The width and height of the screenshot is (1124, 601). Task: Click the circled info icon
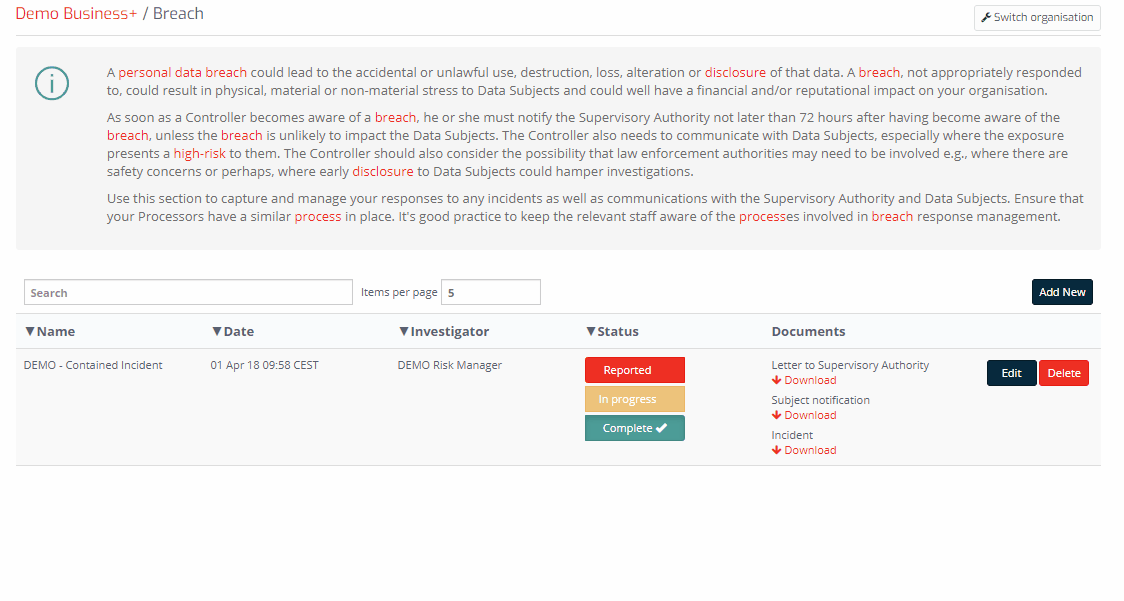(x=52, y=83)
